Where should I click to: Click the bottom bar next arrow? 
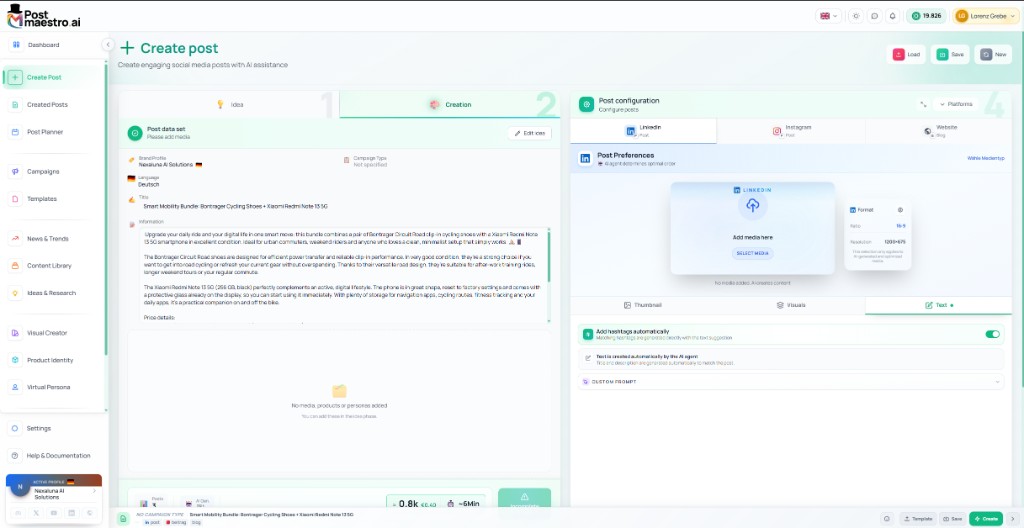pos(1013,519)
